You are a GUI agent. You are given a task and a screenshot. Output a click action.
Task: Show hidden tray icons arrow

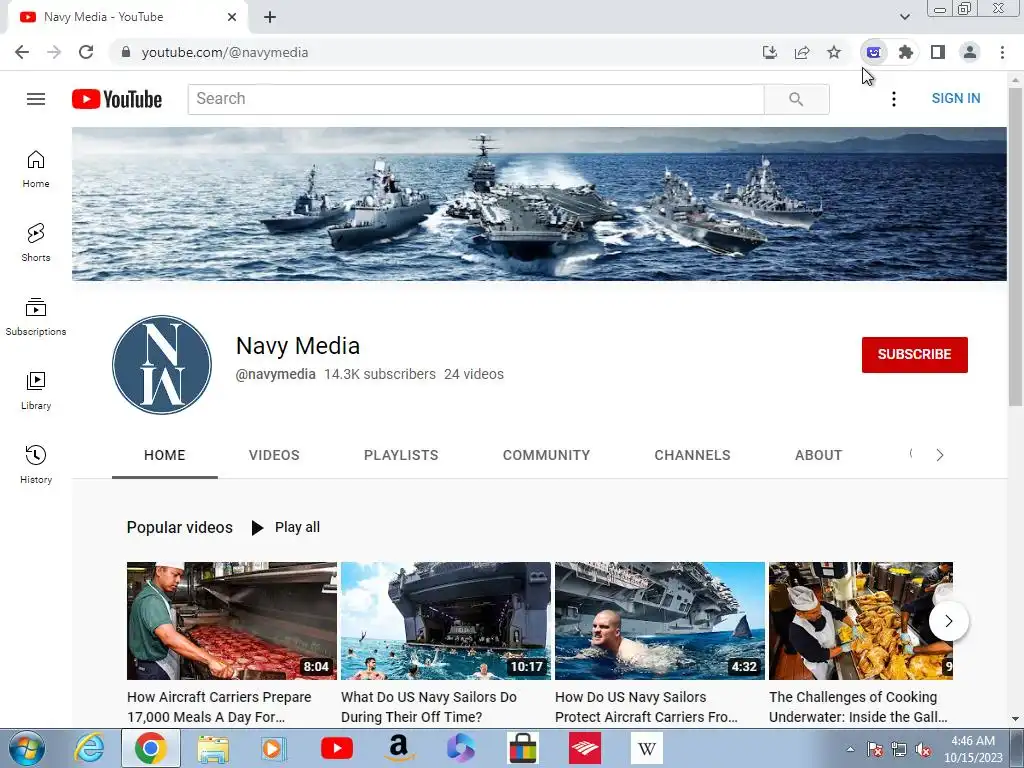point(850,748)
